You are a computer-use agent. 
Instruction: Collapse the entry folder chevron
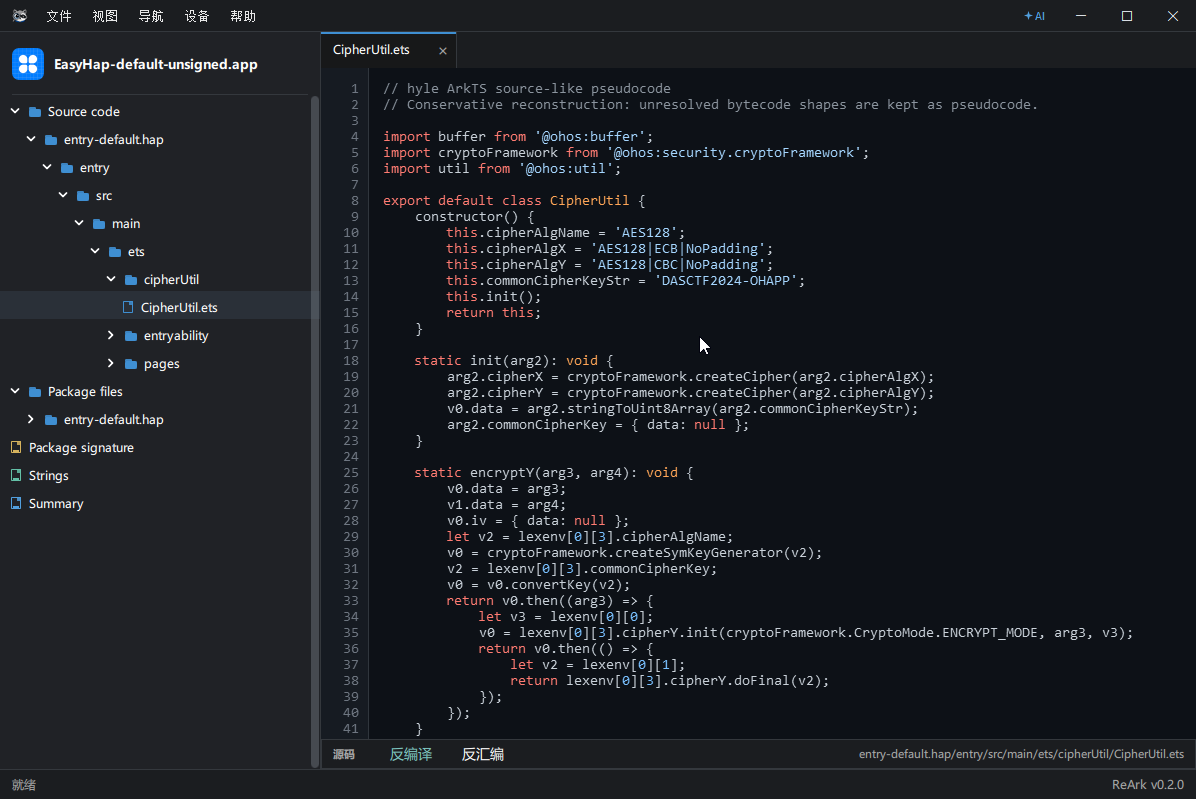point(47,167)
